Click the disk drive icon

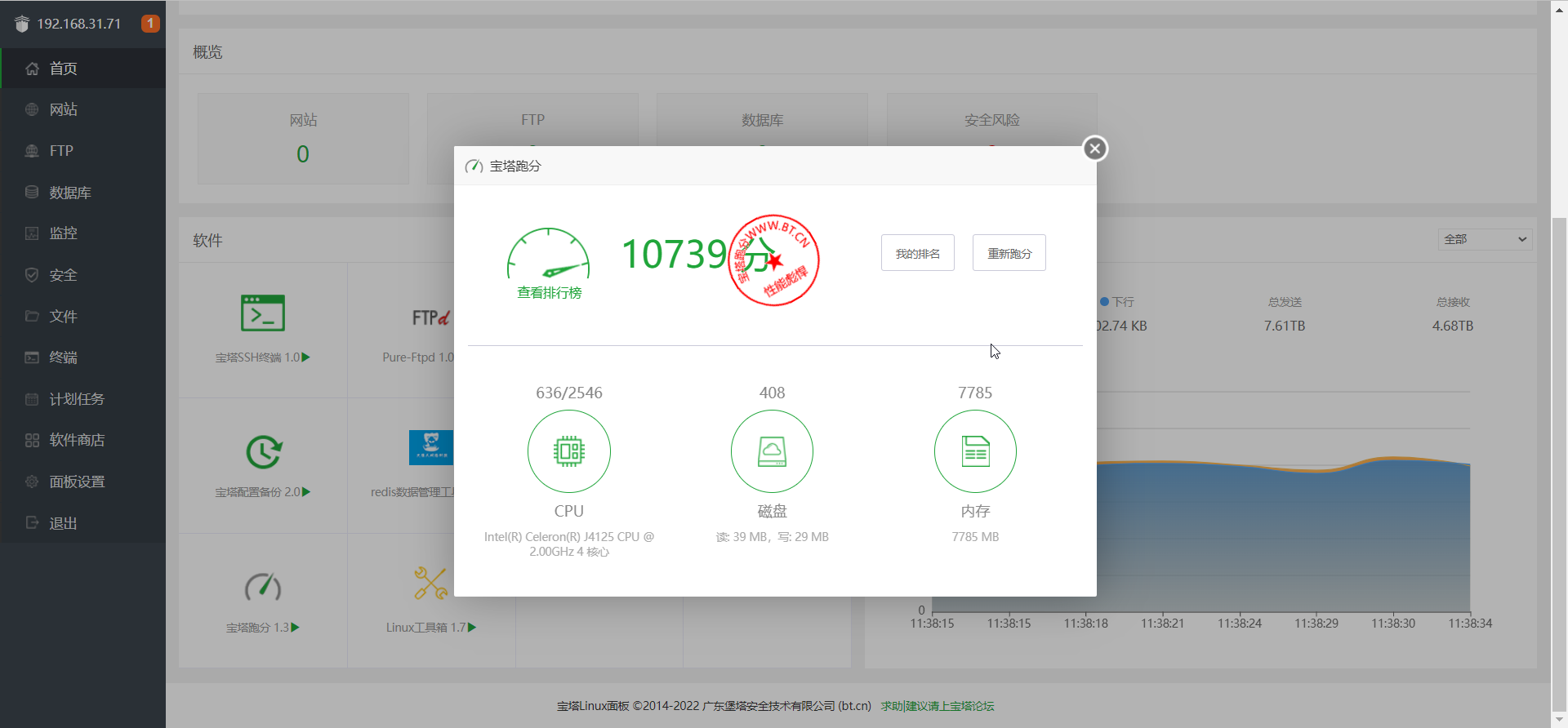point(772,451)
